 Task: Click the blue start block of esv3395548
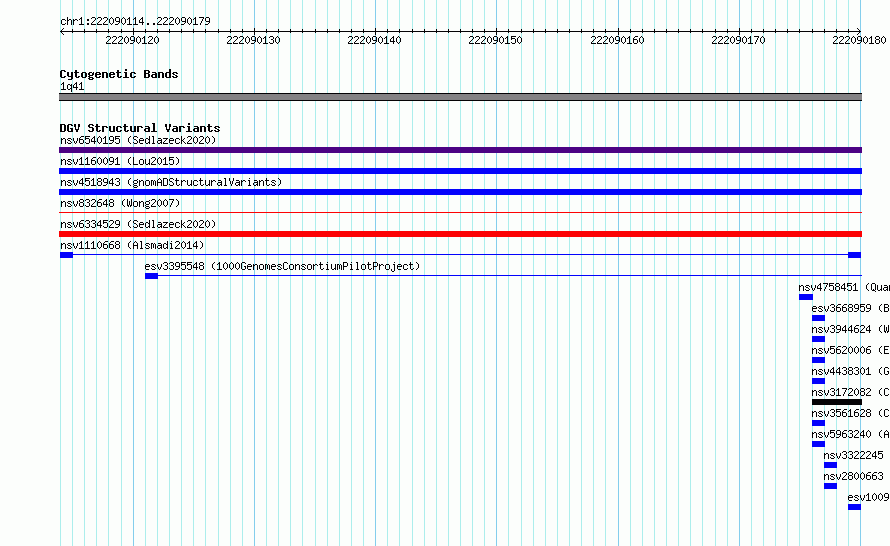click(x=151, y=276)
